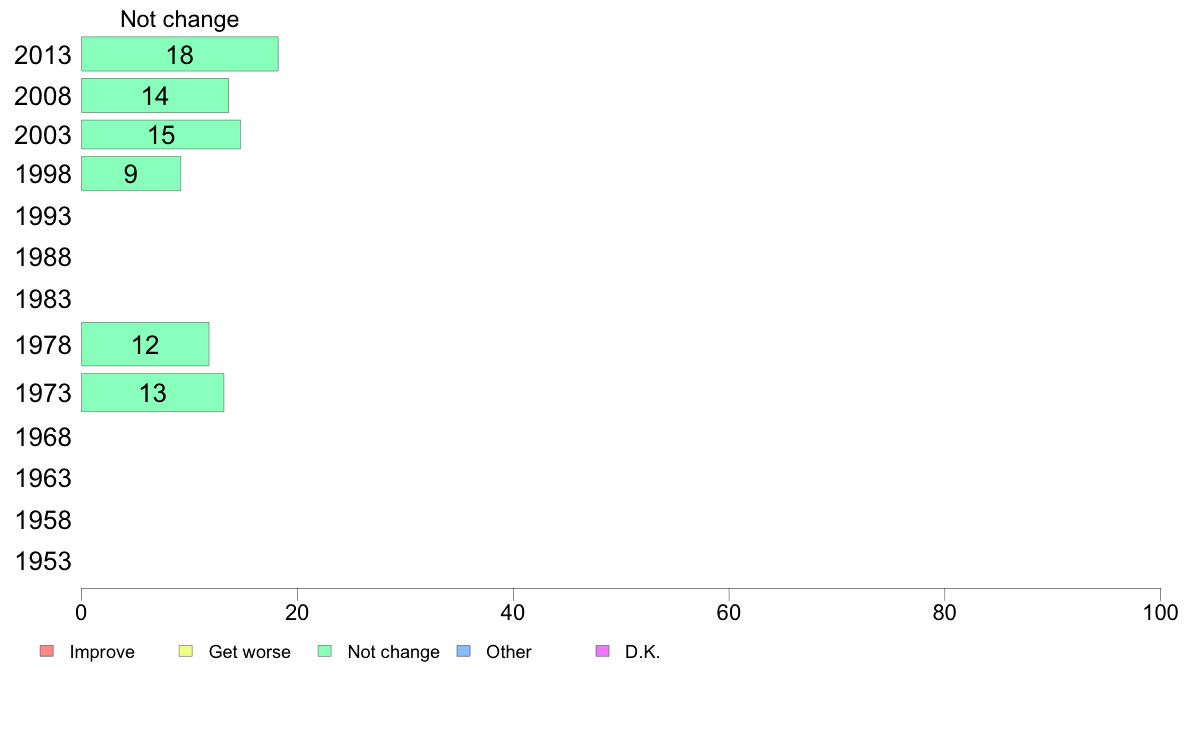
Task: Select the 1998 bar showing 9
Action: coord(131,174)
